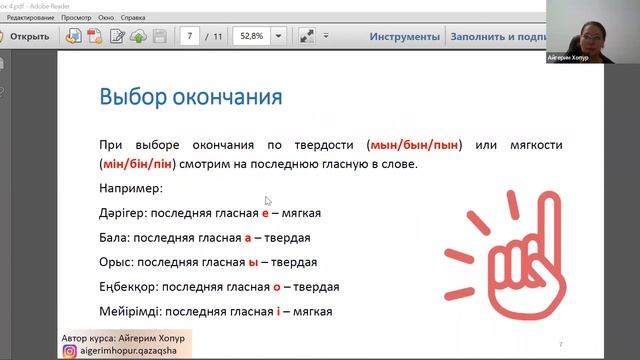The image size is (640, 360).
Task: Click the save floppy disk icon
Action: click(x=160, y=36)
